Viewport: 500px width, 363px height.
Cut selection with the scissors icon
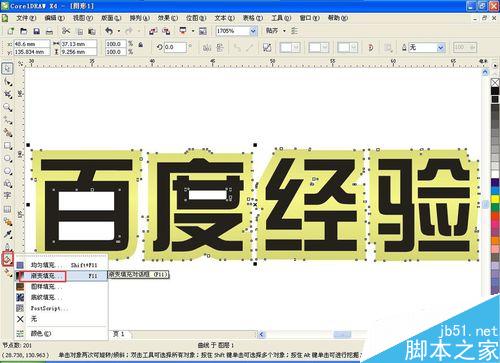point(66,31)
